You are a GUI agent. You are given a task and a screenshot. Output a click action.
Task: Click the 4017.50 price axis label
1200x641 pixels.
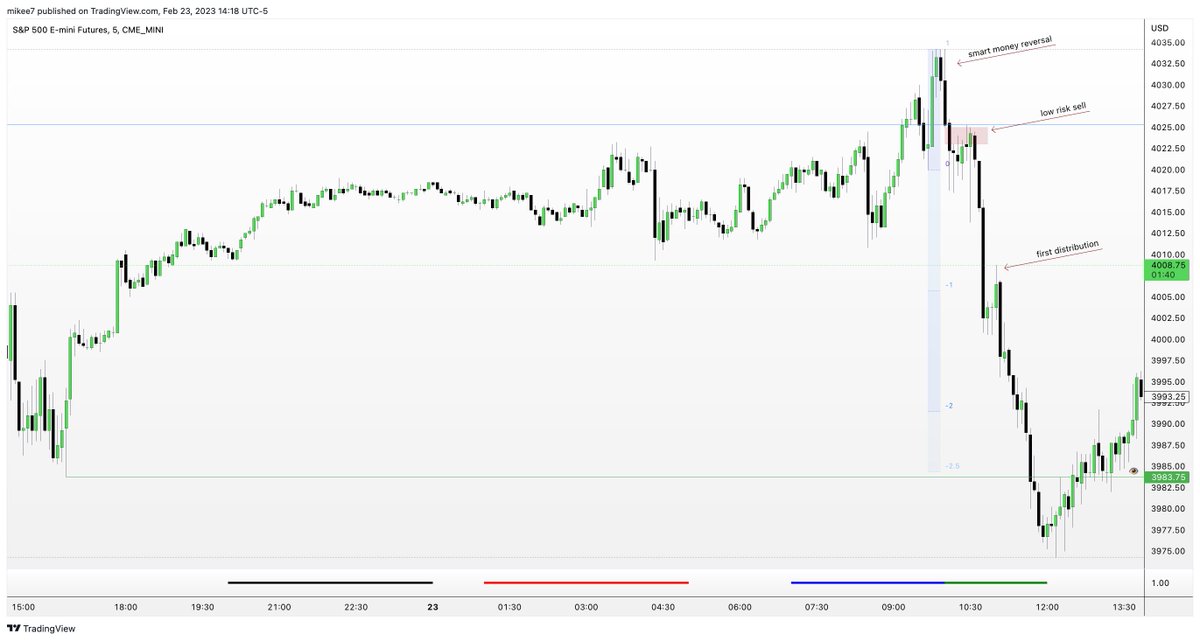coord(1167,191)
